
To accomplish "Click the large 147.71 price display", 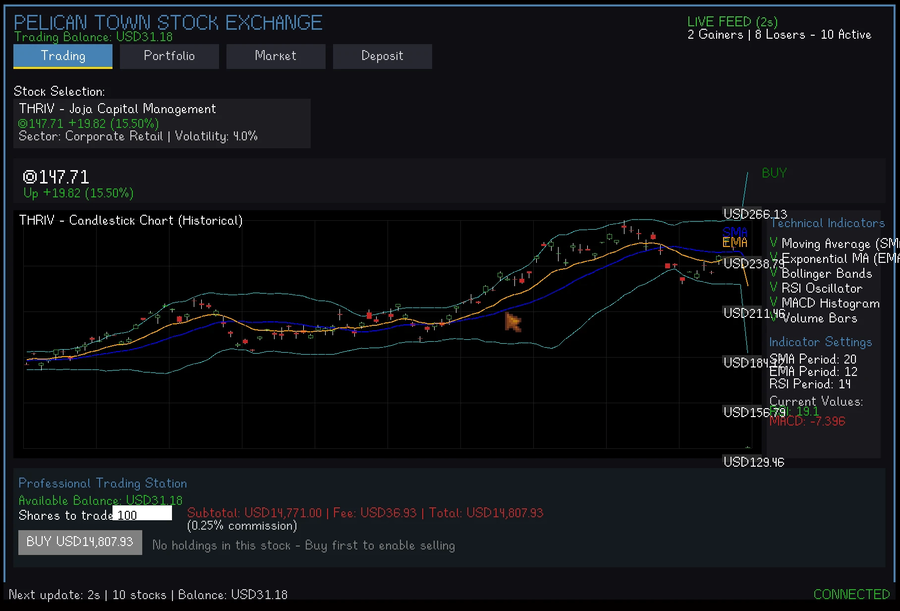I will pyautogui.click(x=56, y=177).
